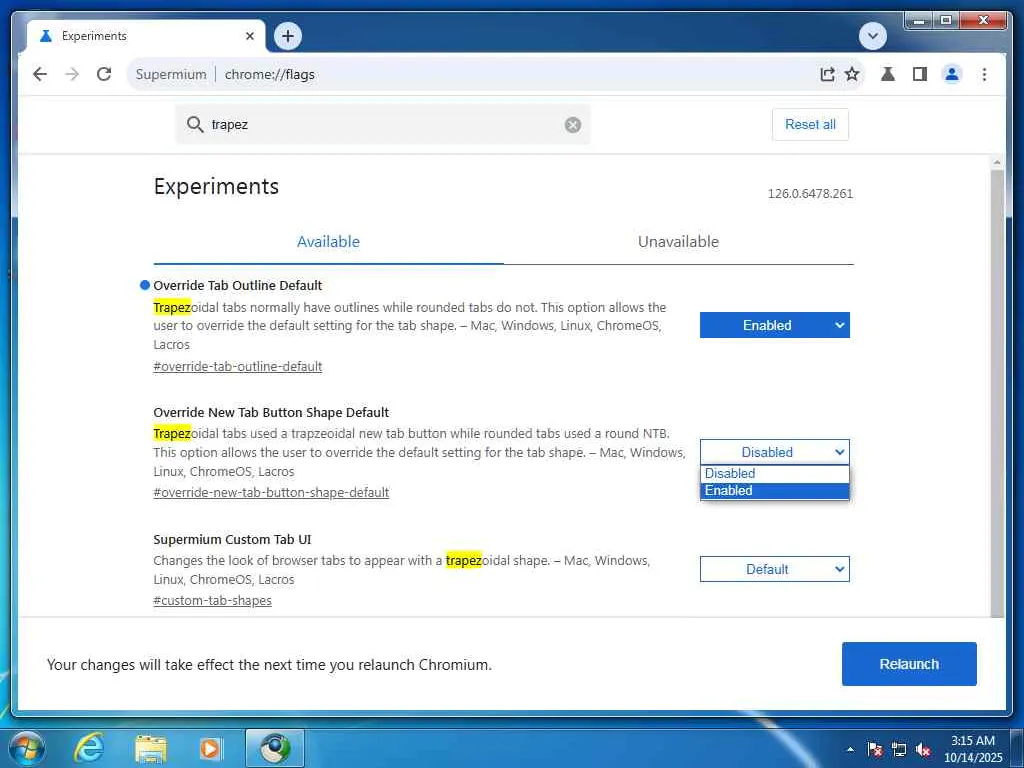Open the three-dot browser menu
Viewport: 1024px width, 768px height.
coord(984,74)
